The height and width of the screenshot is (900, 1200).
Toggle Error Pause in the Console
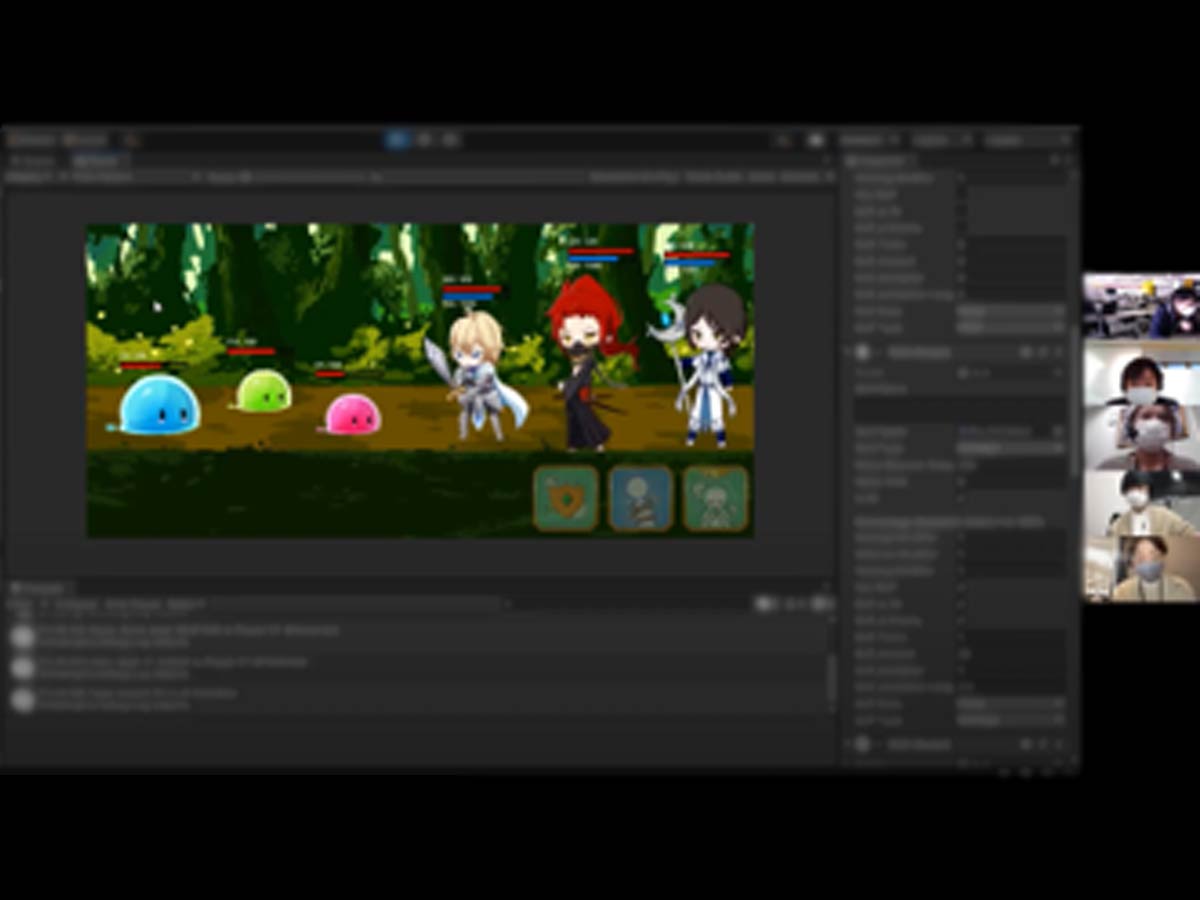[x=132, y=604]
